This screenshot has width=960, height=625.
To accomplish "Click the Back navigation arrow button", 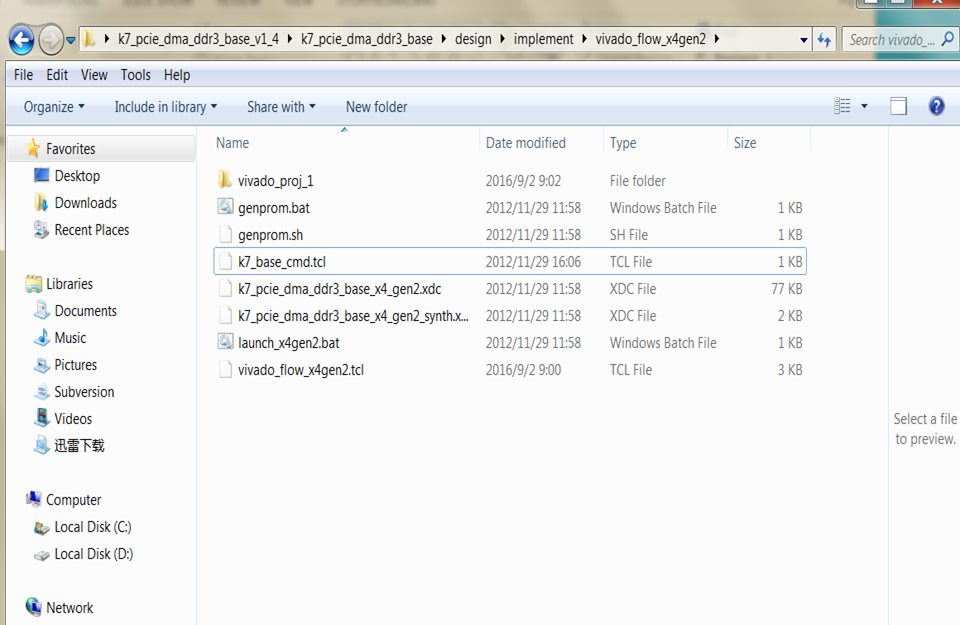I will click(21, 40).
